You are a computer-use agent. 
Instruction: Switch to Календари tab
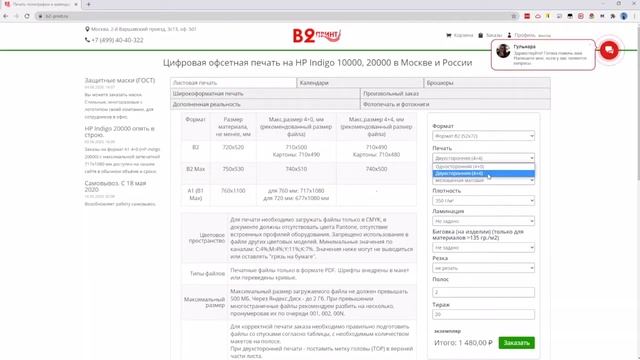tap(360, 82)
